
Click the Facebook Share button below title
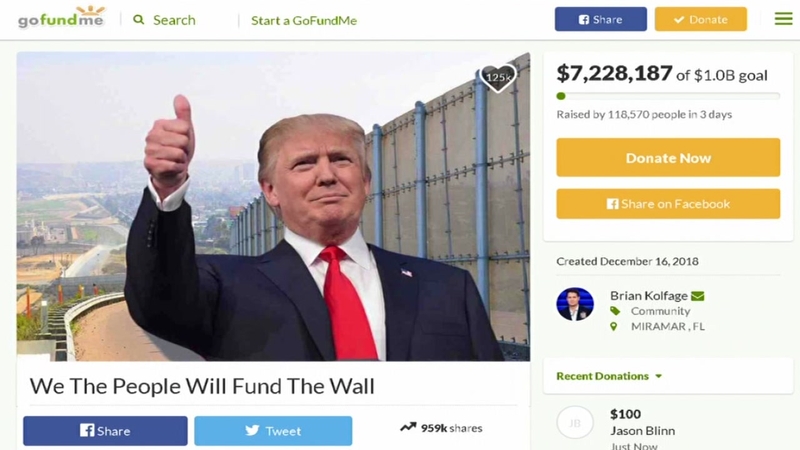click(105, 431)
